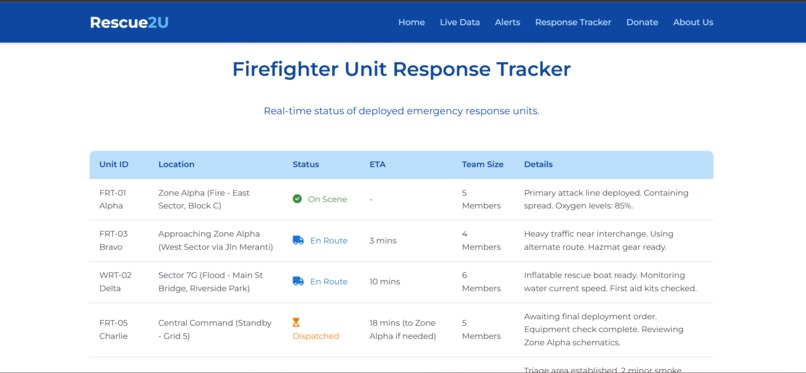The image size is (806, 373).
Task: Click 'Approaching Zone Alpha' location cell
Action: pyautogui.click(x=216, y=240)
